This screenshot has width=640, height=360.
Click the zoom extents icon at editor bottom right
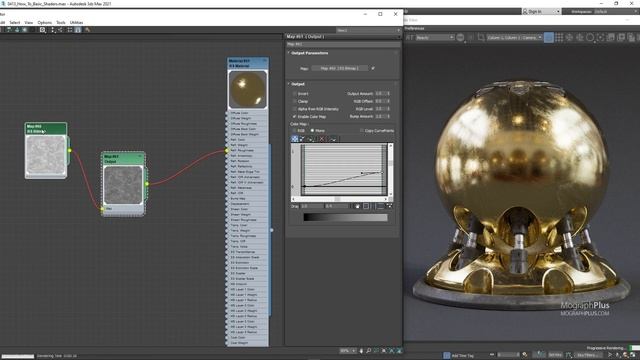pyautogui.click(x=384, y=351)
